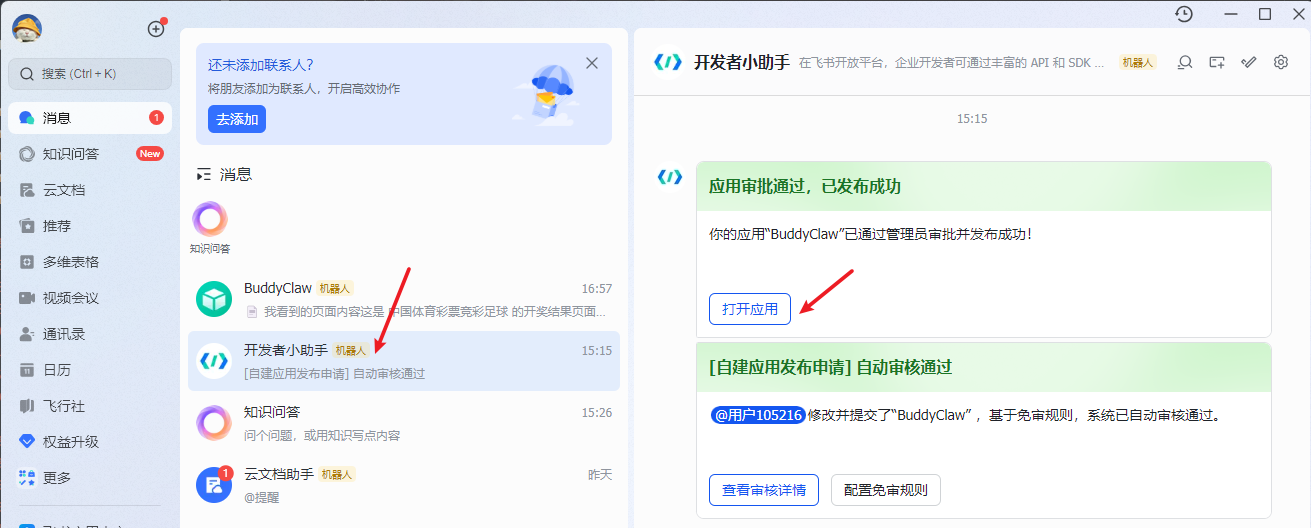Screen dimensions: 1311x528
Task: Open the pinned 知识问答 shortcut avatar
Action: [210, 219]
